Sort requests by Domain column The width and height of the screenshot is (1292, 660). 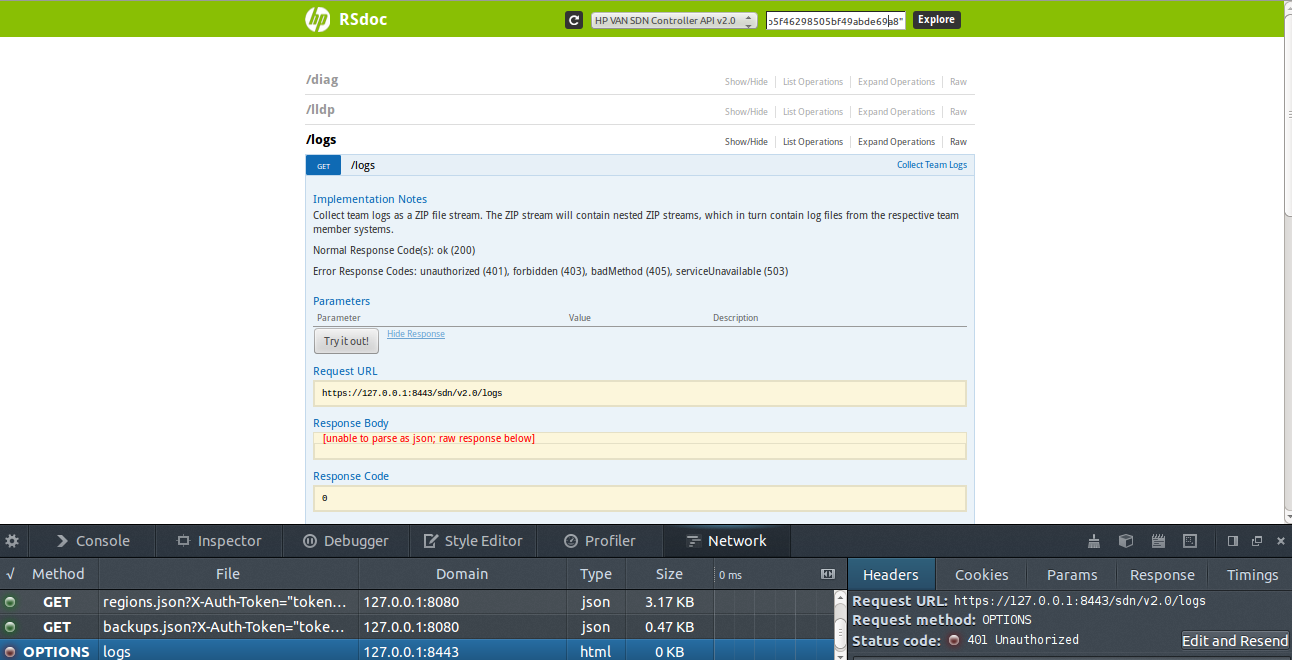click(x=462, y=574)
